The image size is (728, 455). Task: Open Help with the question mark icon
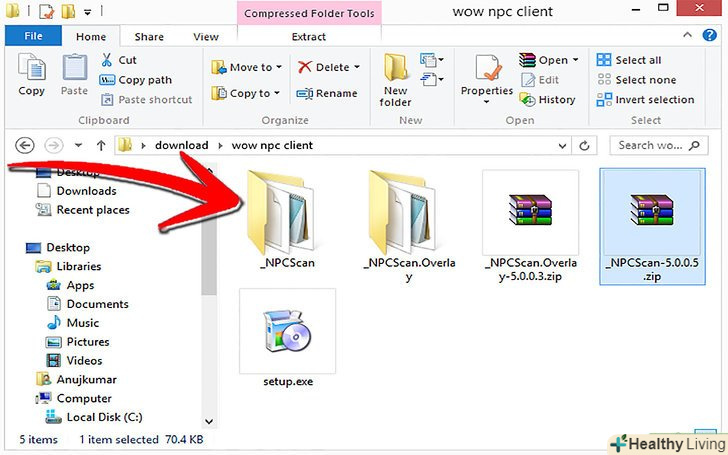(709, 35)
